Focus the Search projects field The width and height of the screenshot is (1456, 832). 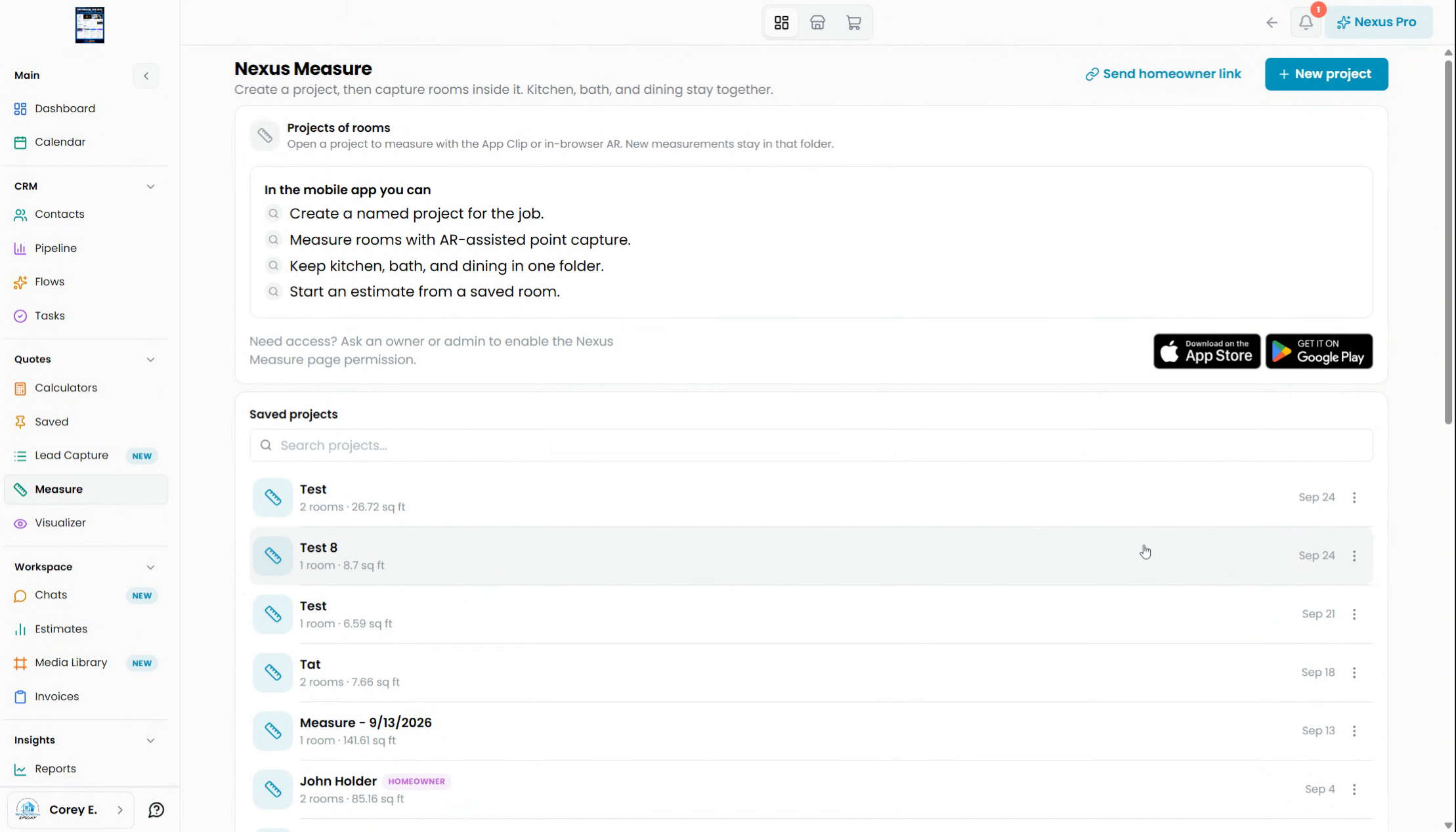tap(811, 446)
